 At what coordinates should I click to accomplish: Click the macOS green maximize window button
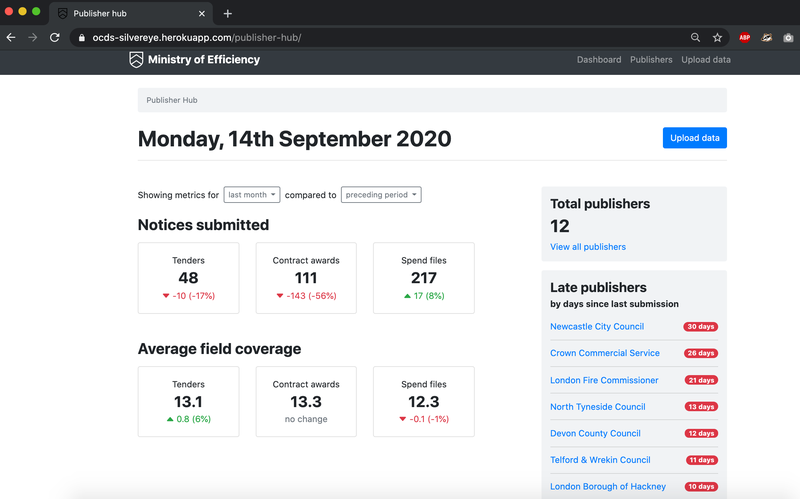click(x=36, y=11)
